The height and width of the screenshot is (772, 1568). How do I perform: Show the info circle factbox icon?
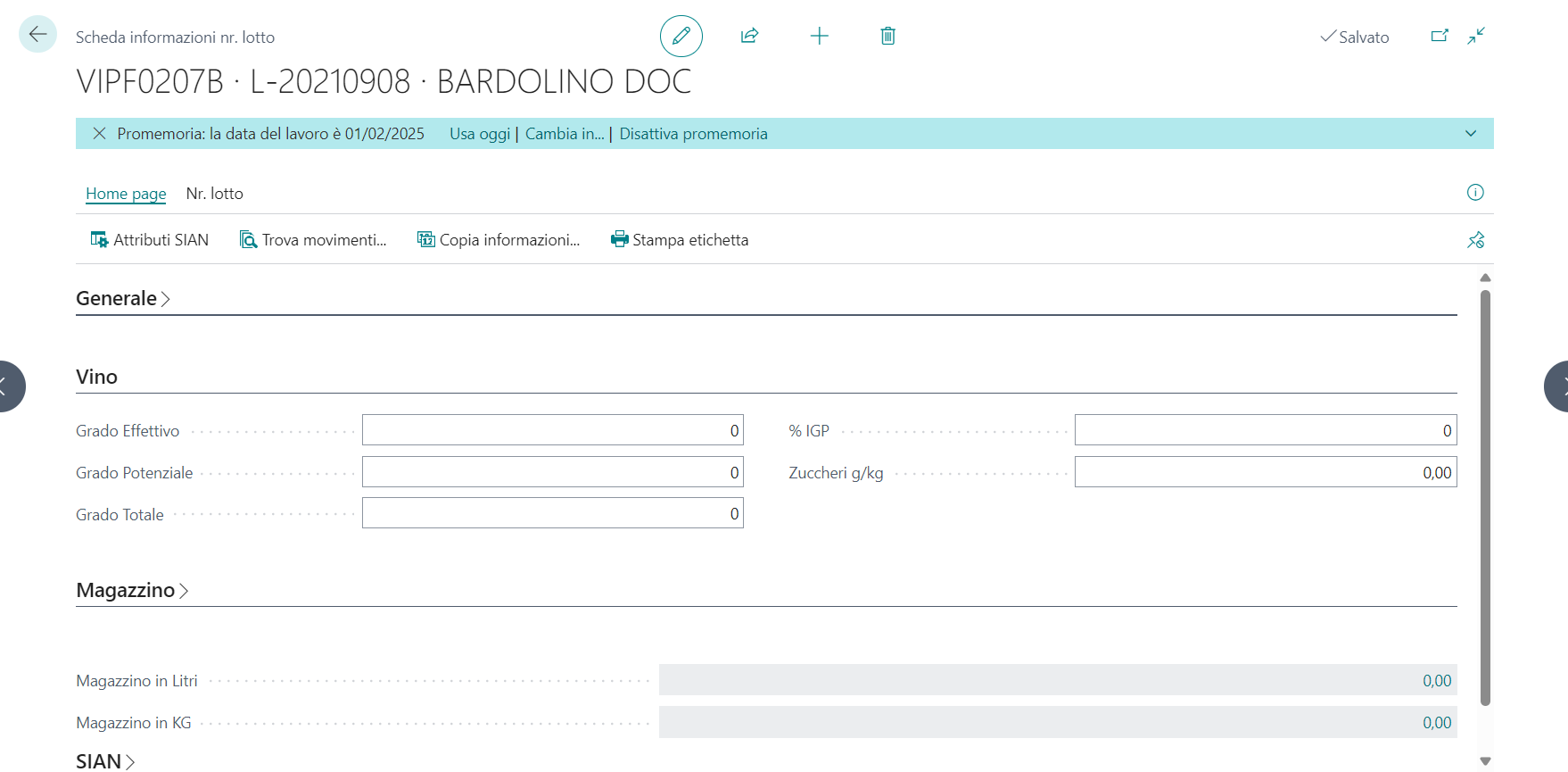(1475, 193)
